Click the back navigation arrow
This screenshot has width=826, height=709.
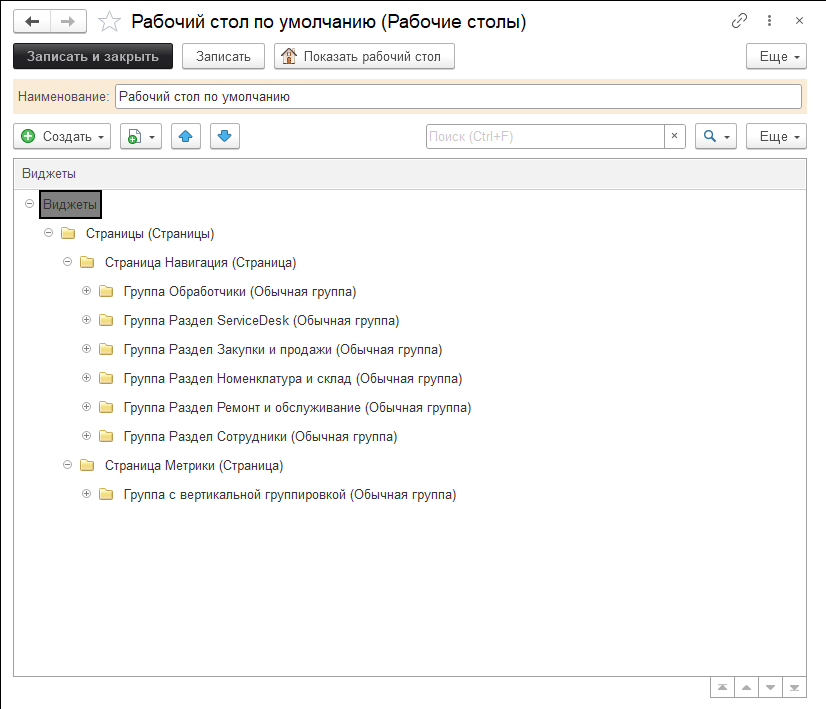click(32, 21)
